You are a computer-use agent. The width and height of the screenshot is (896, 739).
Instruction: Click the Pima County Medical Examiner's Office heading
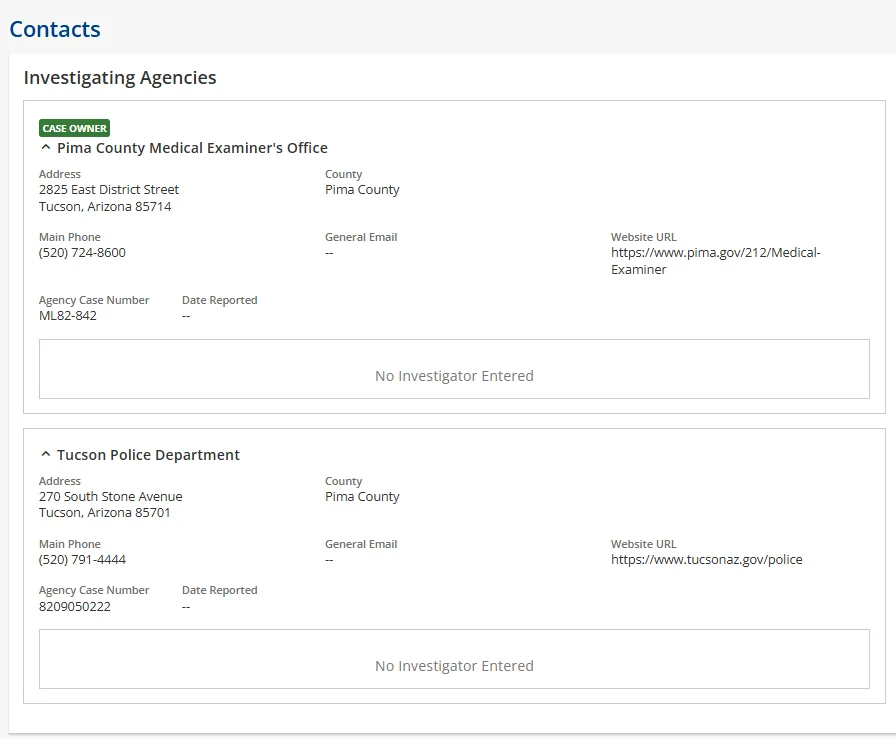tap(192, 148)
